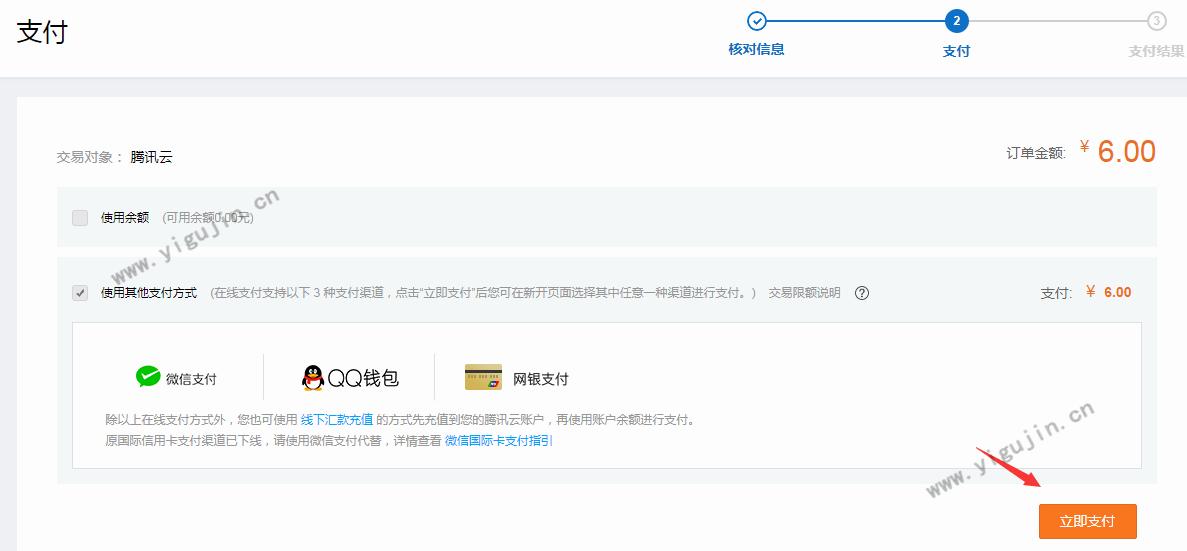The height and width of the screenshot is (551, 1187).
Task: Click the step 3 circle for 支付结果
Action: point(1156,21)
